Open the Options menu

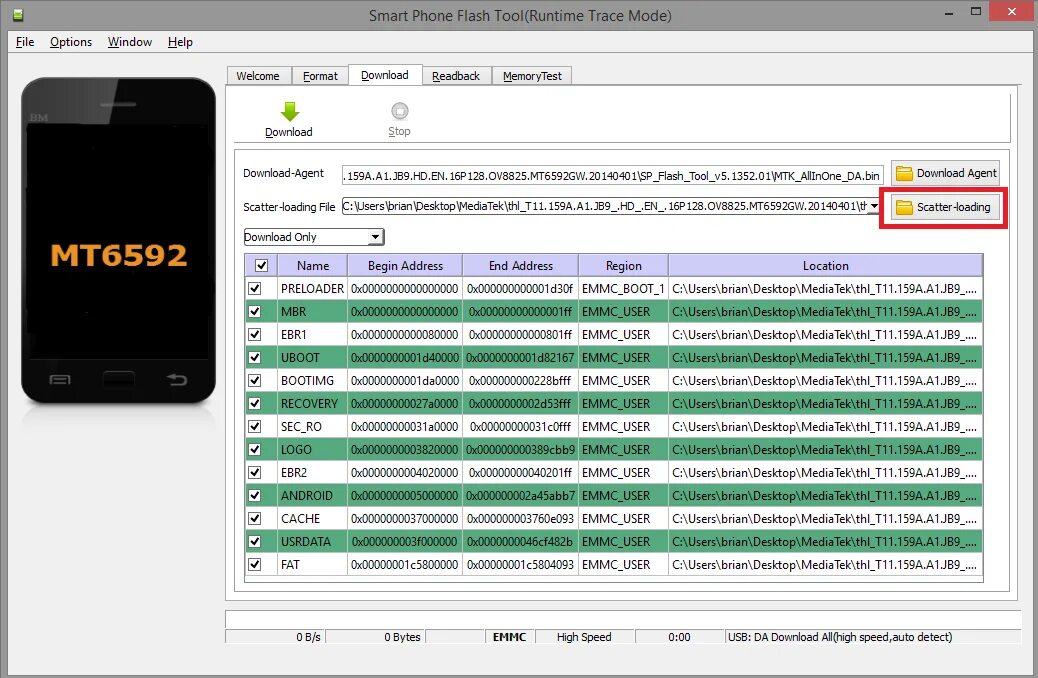71,42
